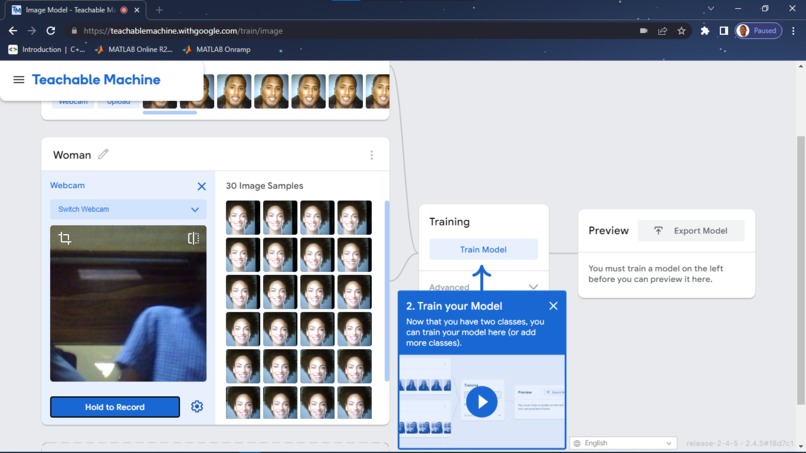Screen dimensions: 806x453
Task: Click the Webcam label in Woman class
Action: [67, 185]
